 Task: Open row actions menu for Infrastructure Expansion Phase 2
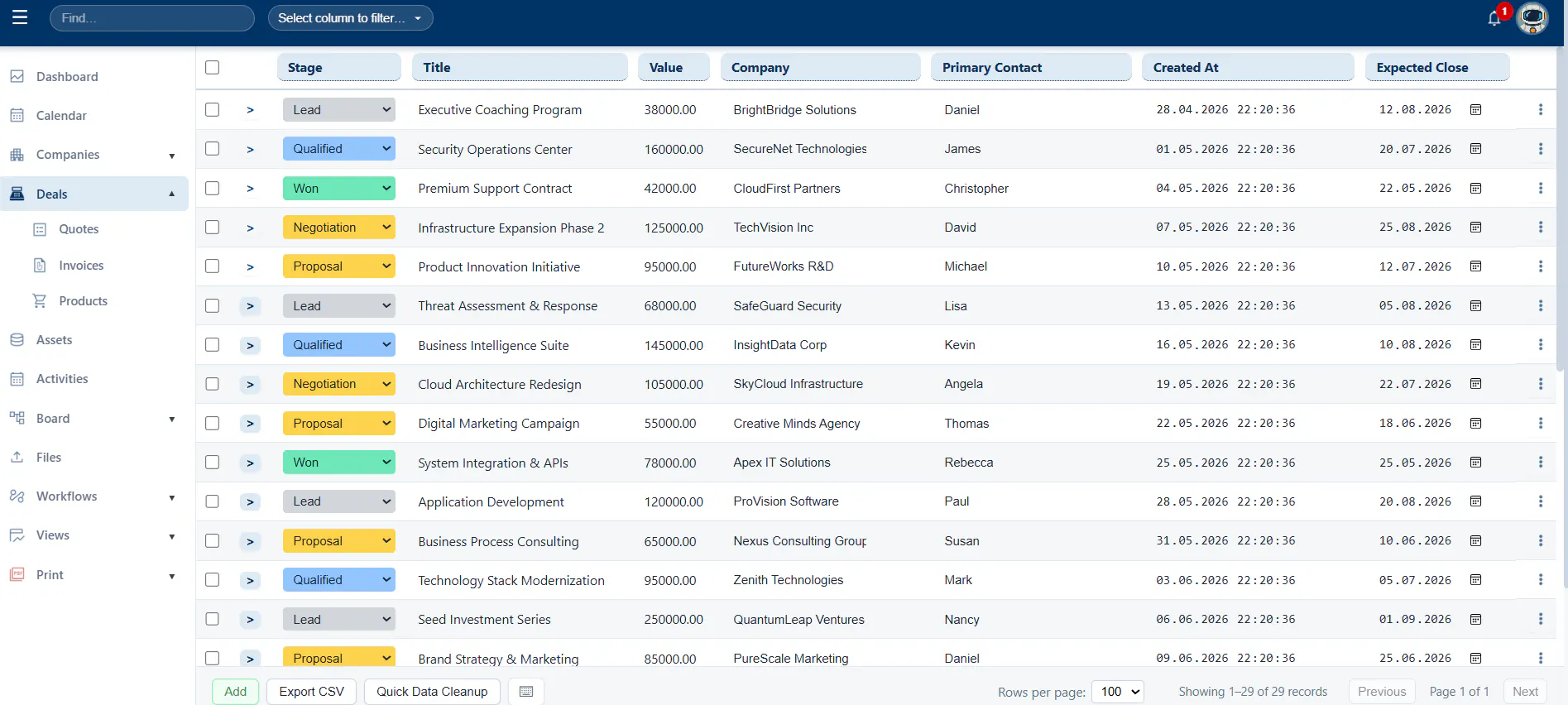tap(1541, 228)
